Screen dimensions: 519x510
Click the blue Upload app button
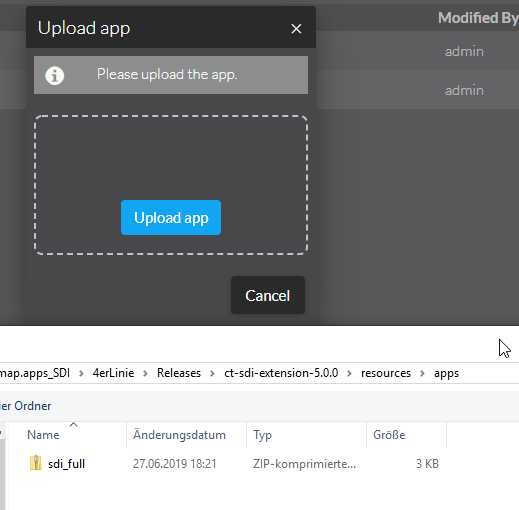[171, 218]
